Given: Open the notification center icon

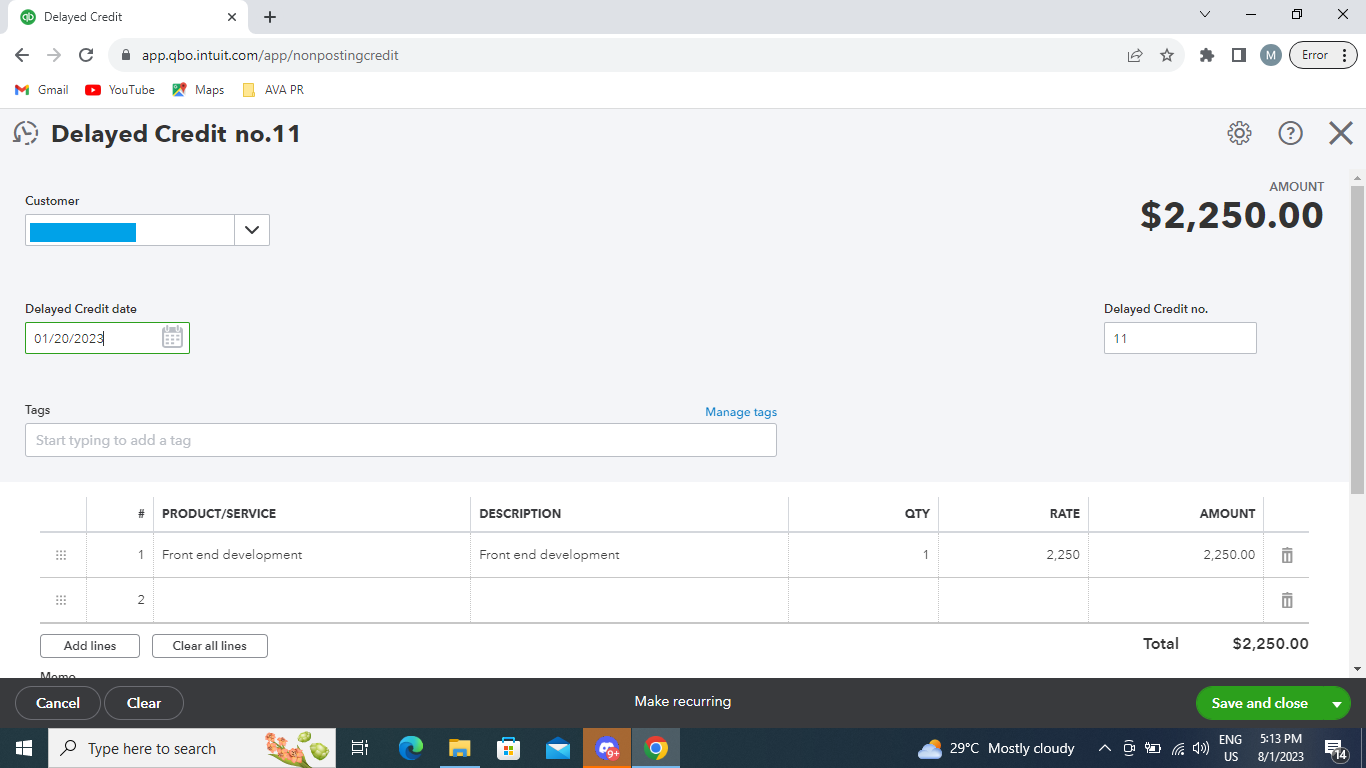Looking at the screenshot, I should (1335, 748).
